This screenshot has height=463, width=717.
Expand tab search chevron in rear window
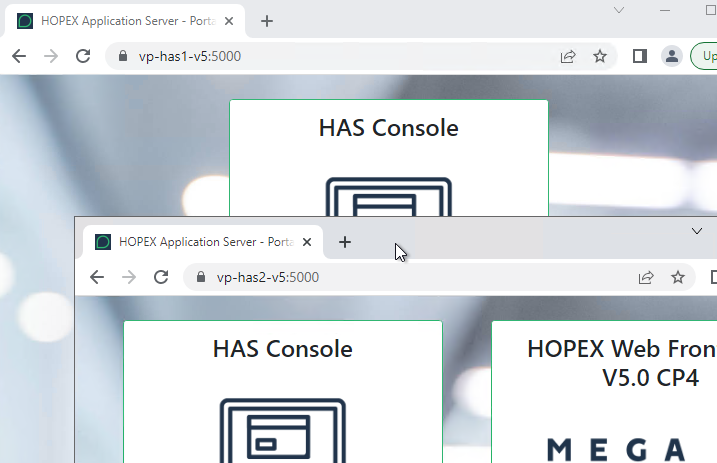(619, 10)
